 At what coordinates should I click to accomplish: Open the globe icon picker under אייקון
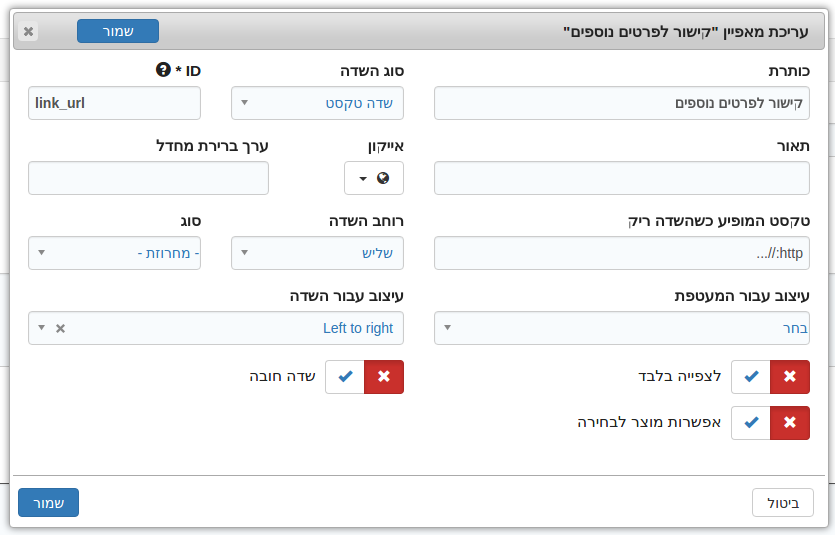pyautogui.click(x=374, y=178)
